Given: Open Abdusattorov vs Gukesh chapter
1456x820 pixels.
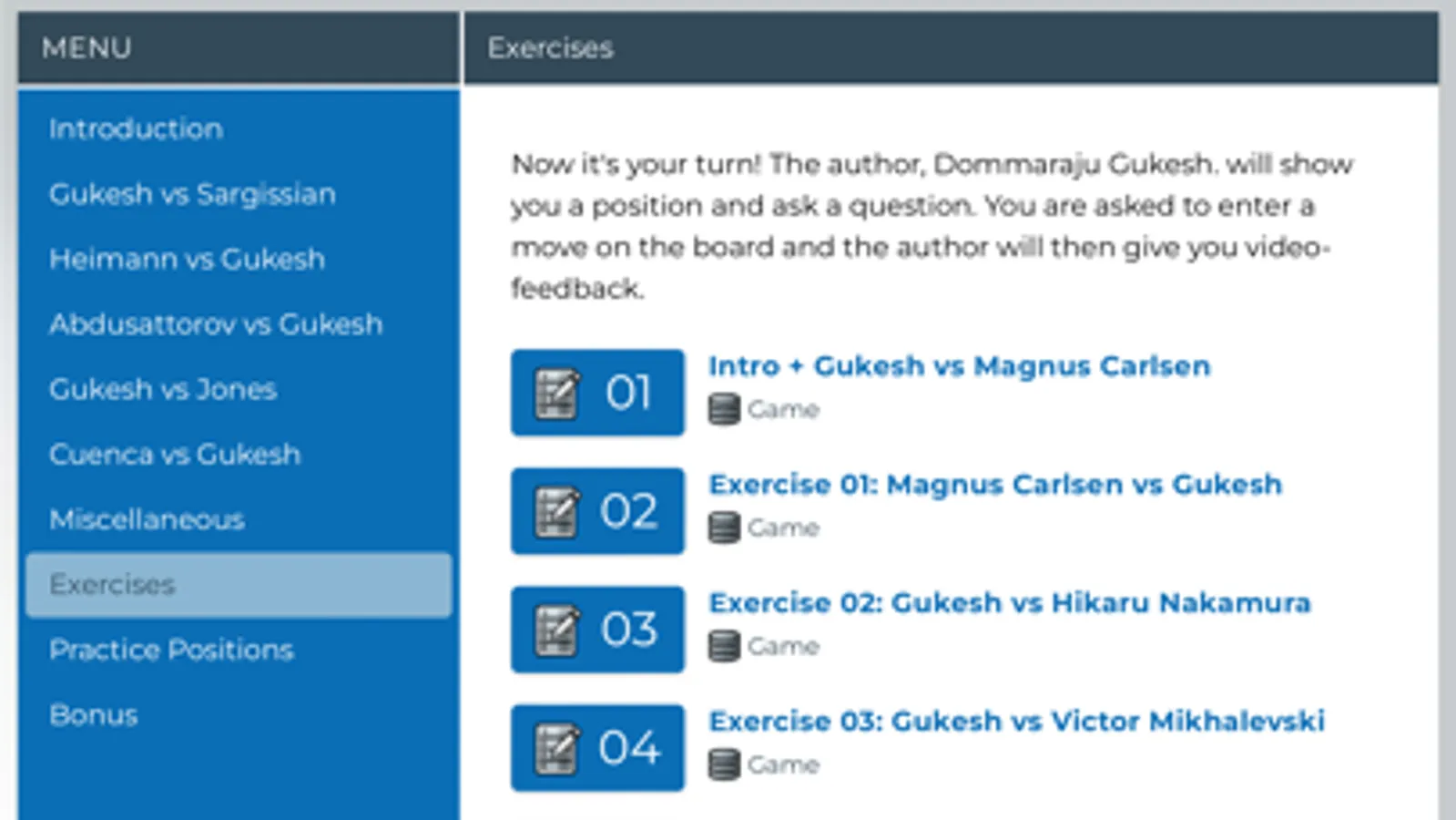Looking at the screenshot, I should (216, 324).
